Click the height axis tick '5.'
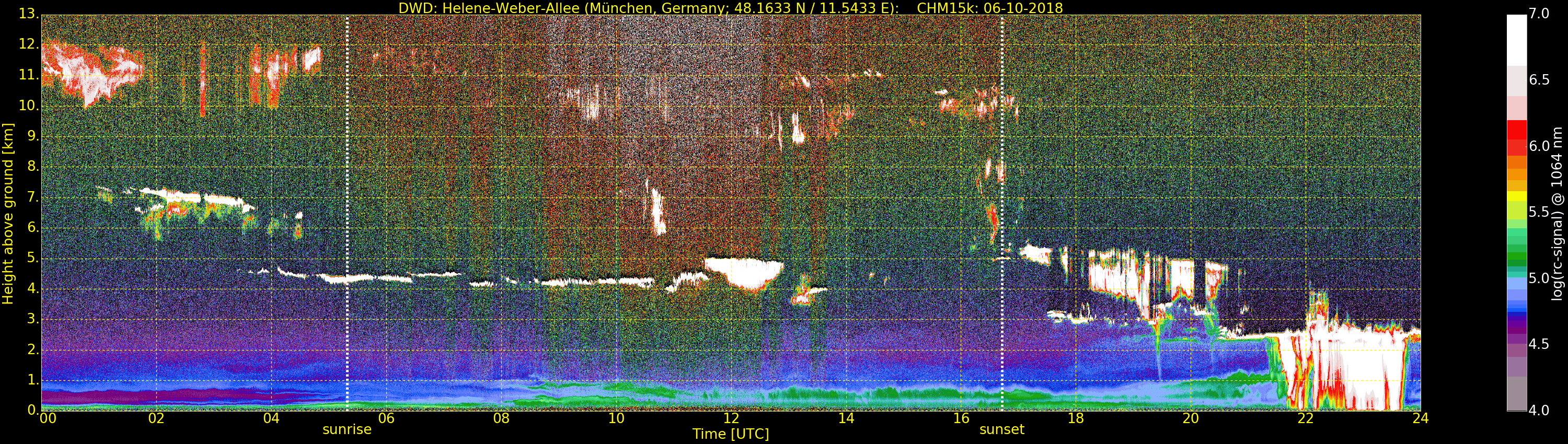 pos(32,258)
